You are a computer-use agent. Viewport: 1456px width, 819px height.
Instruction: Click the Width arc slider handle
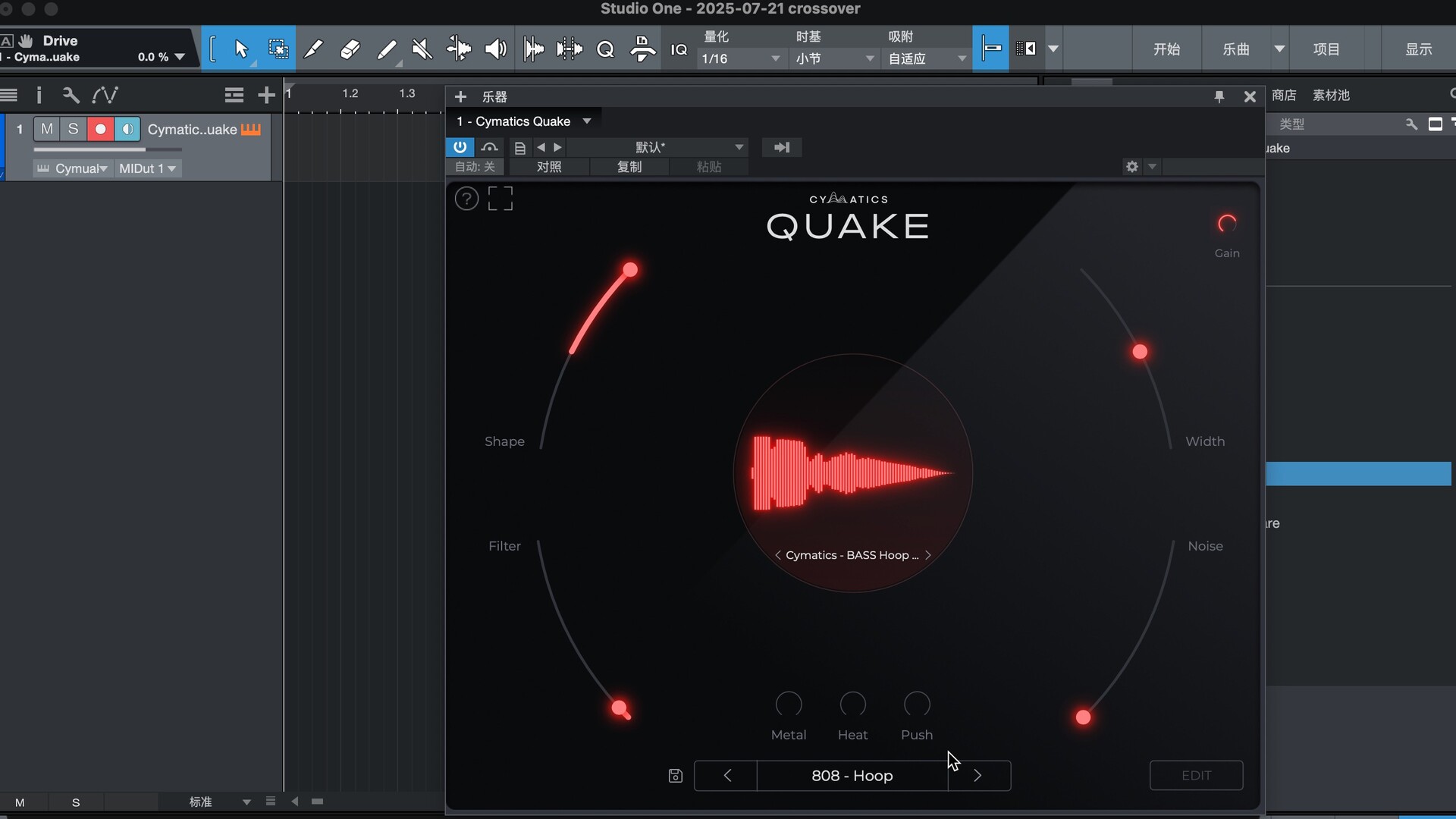1140,352
